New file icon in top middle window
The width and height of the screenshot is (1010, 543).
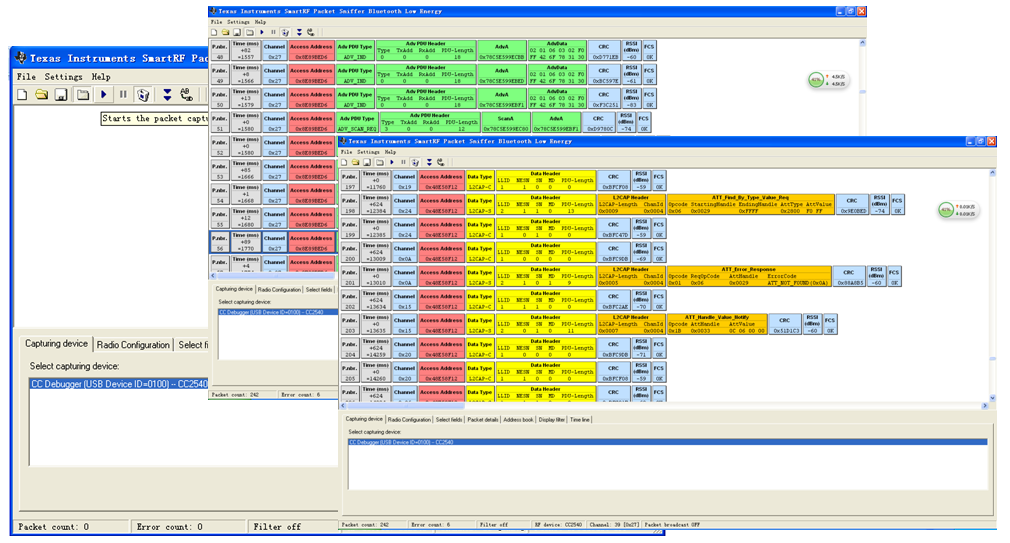(x=214, y=32)
